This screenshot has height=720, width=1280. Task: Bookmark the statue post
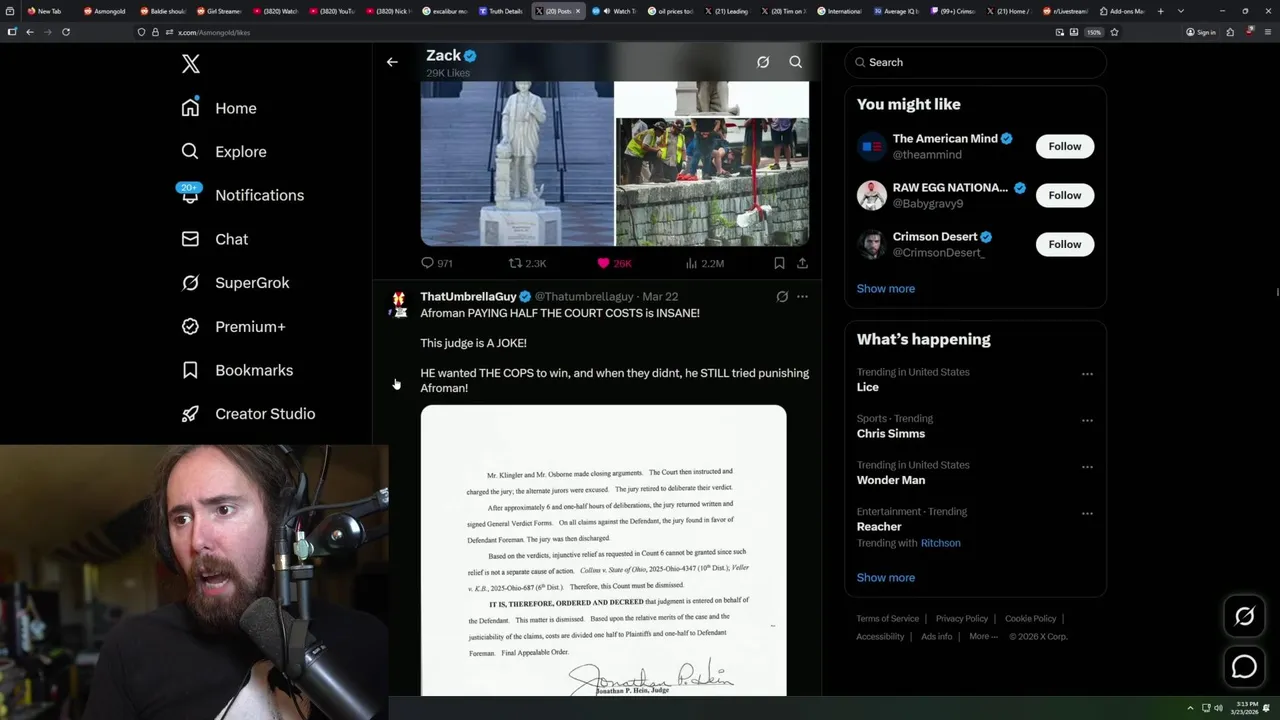[x=779, y=263]
